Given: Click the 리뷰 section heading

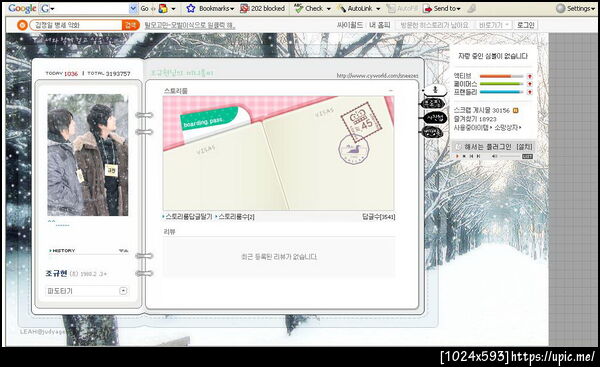Looking at the screenshot, I should (169, 232).
